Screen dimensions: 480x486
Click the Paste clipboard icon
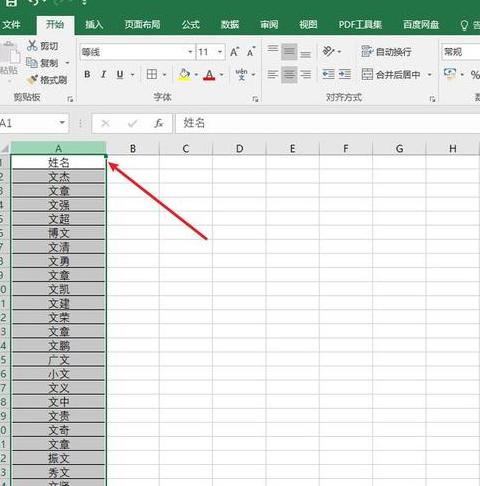click(10, 53)
